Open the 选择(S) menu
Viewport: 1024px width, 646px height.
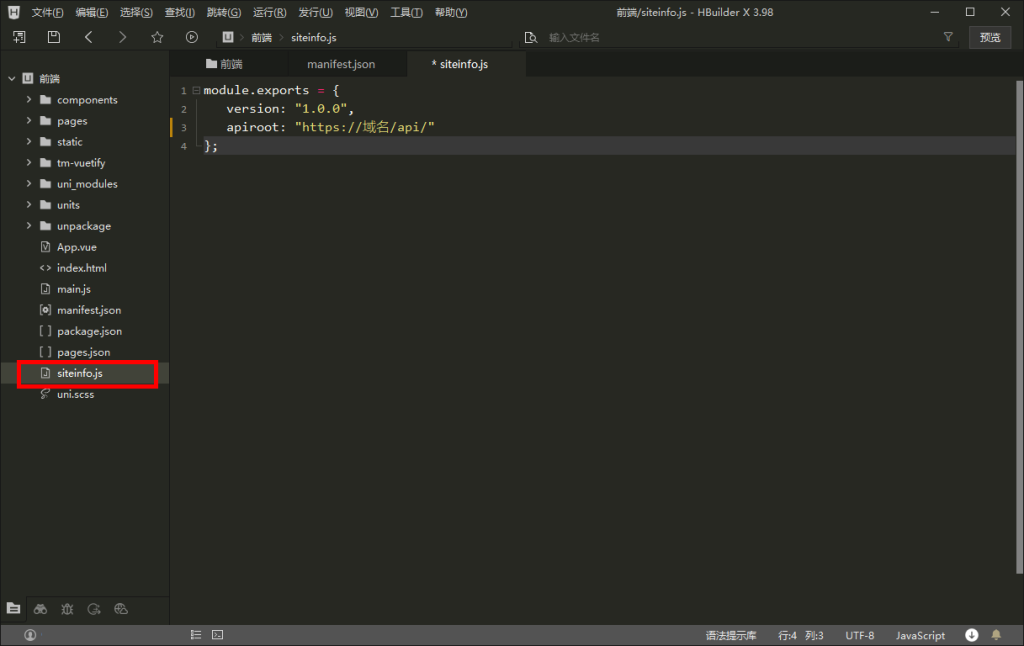pyautogui.click(x=136, y=12)
